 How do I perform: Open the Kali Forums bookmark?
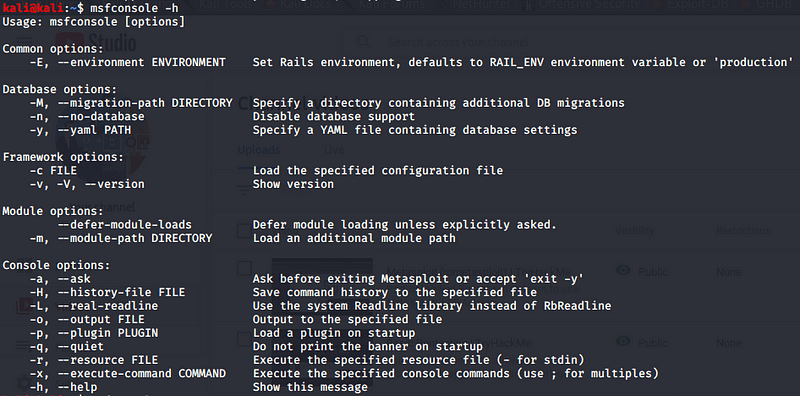[x=384, y=5]
